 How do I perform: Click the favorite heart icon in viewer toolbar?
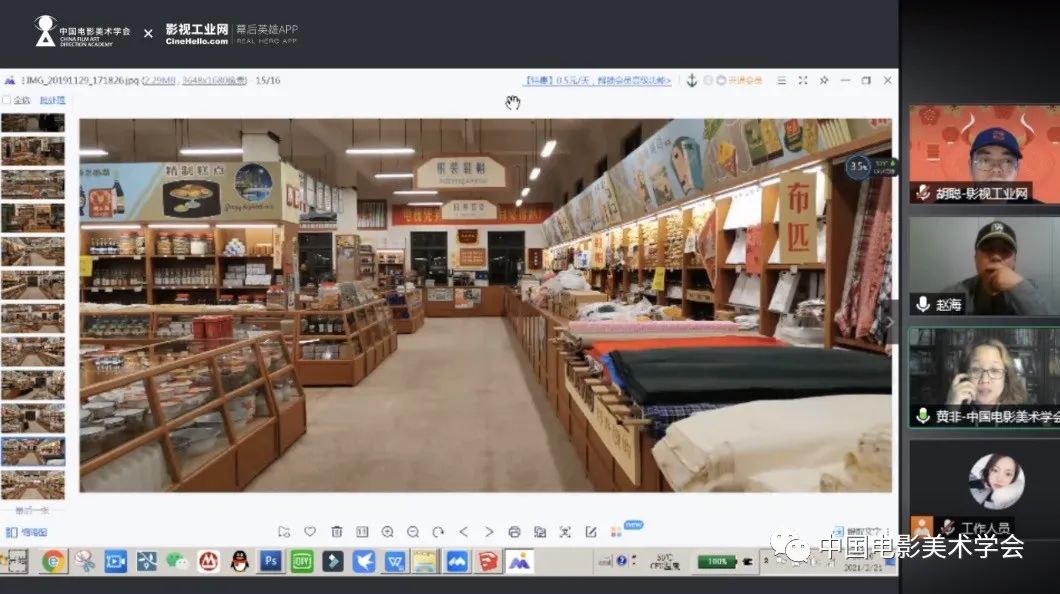click(310, 532)
